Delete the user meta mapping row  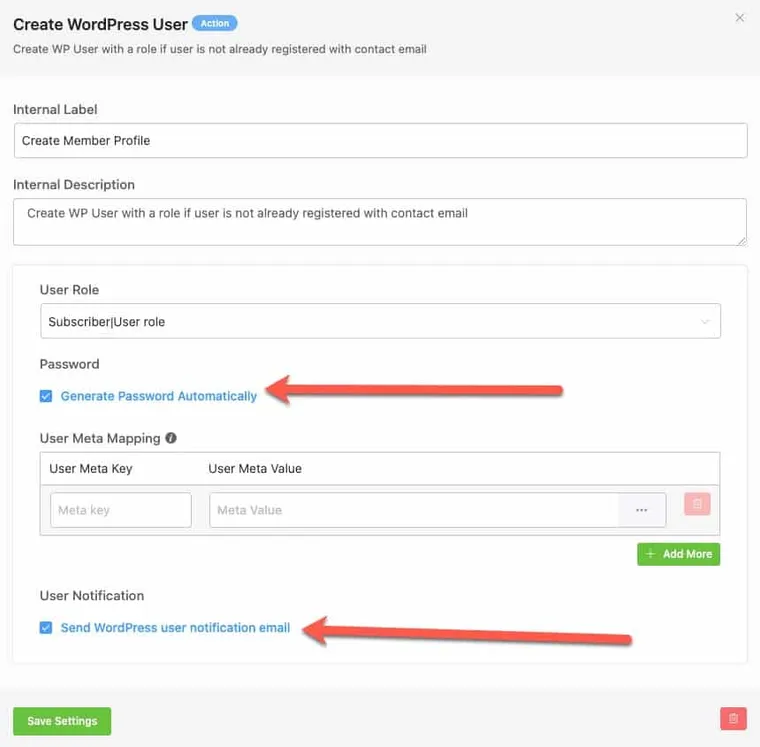tap(697, 504)
